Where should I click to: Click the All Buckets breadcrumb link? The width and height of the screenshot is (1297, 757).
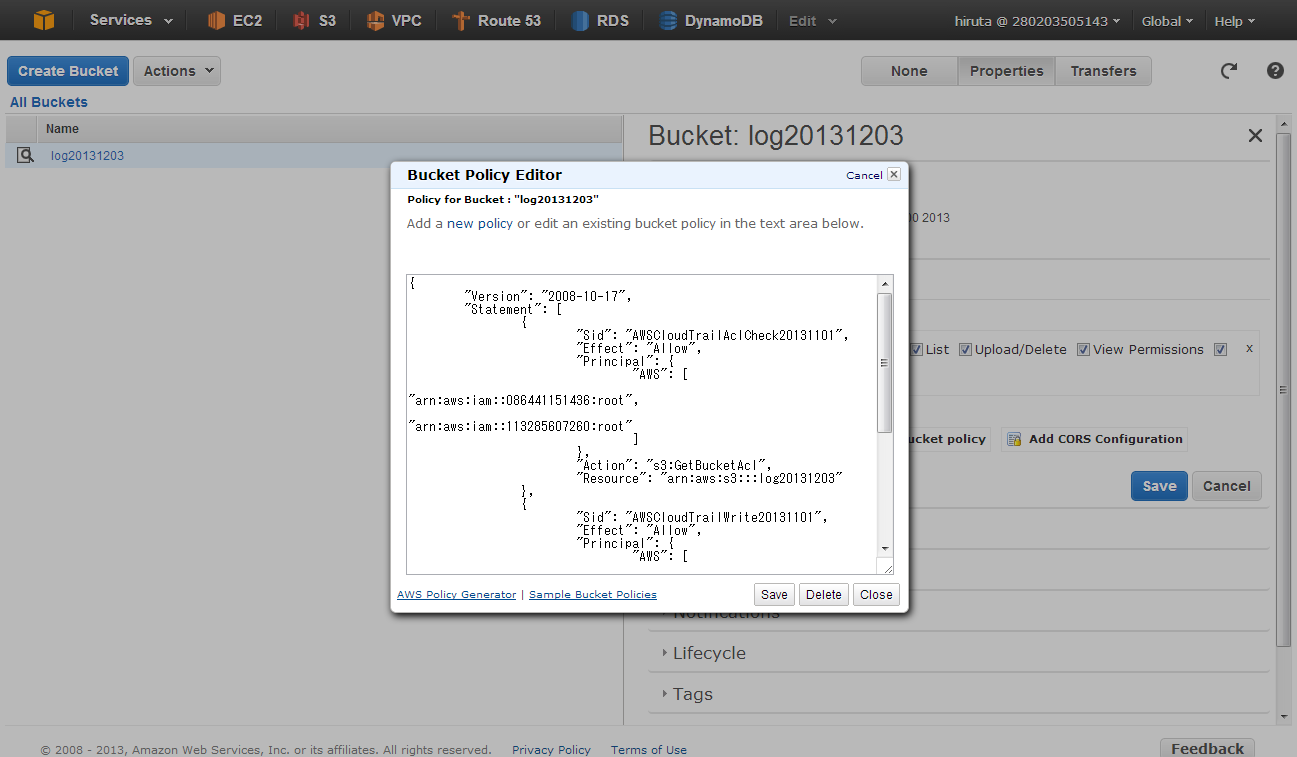point(49,102)
